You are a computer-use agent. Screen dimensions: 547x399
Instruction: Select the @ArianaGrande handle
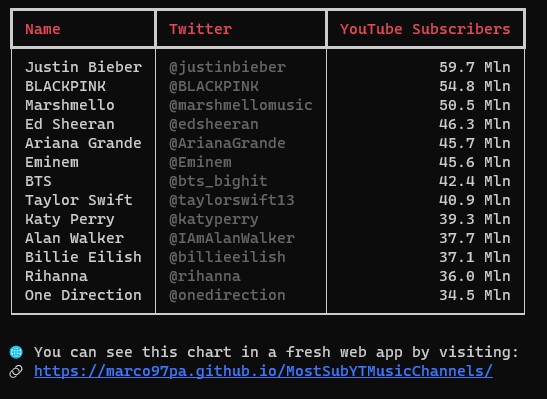[x=227, y=143]
